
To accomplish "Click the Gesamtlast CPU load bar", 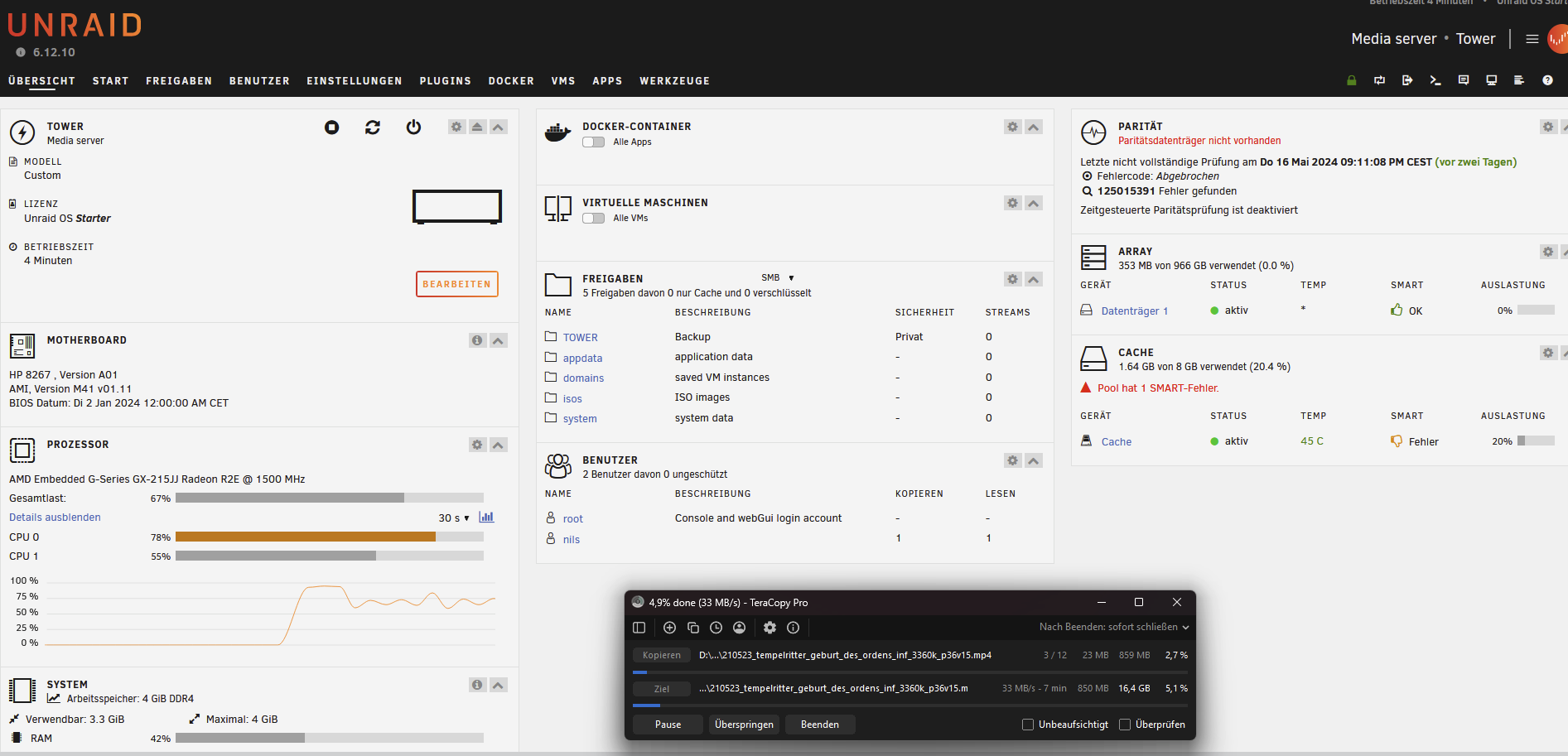I will click(330, 498).
